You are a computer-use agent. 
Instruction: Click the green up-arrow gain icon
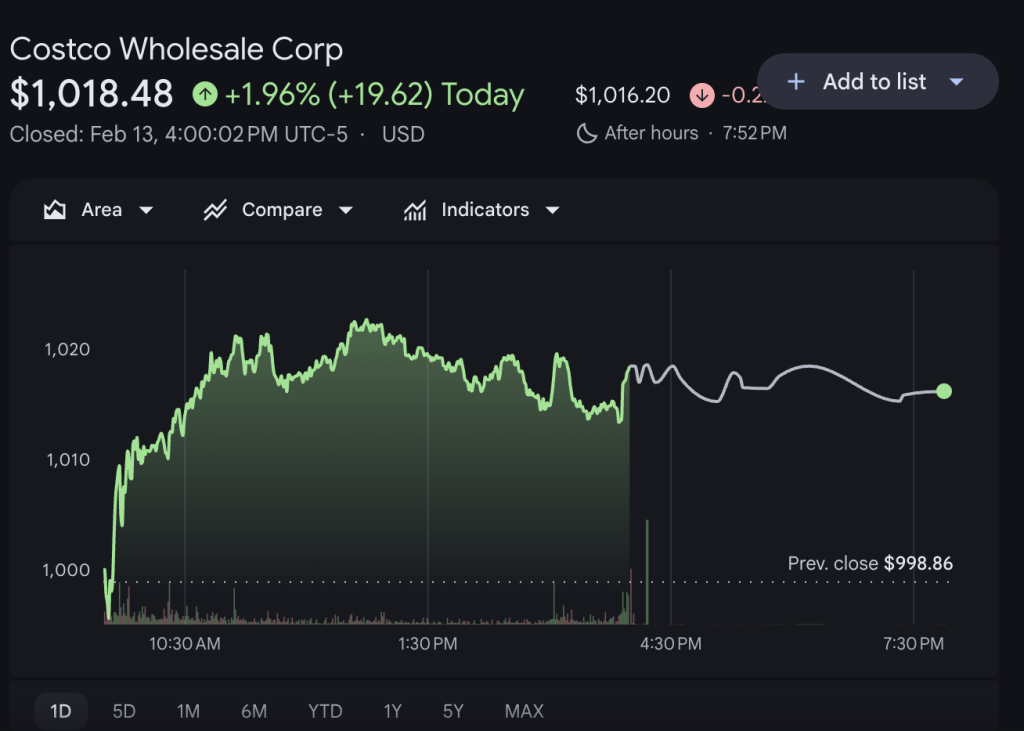tap(206, 93)
